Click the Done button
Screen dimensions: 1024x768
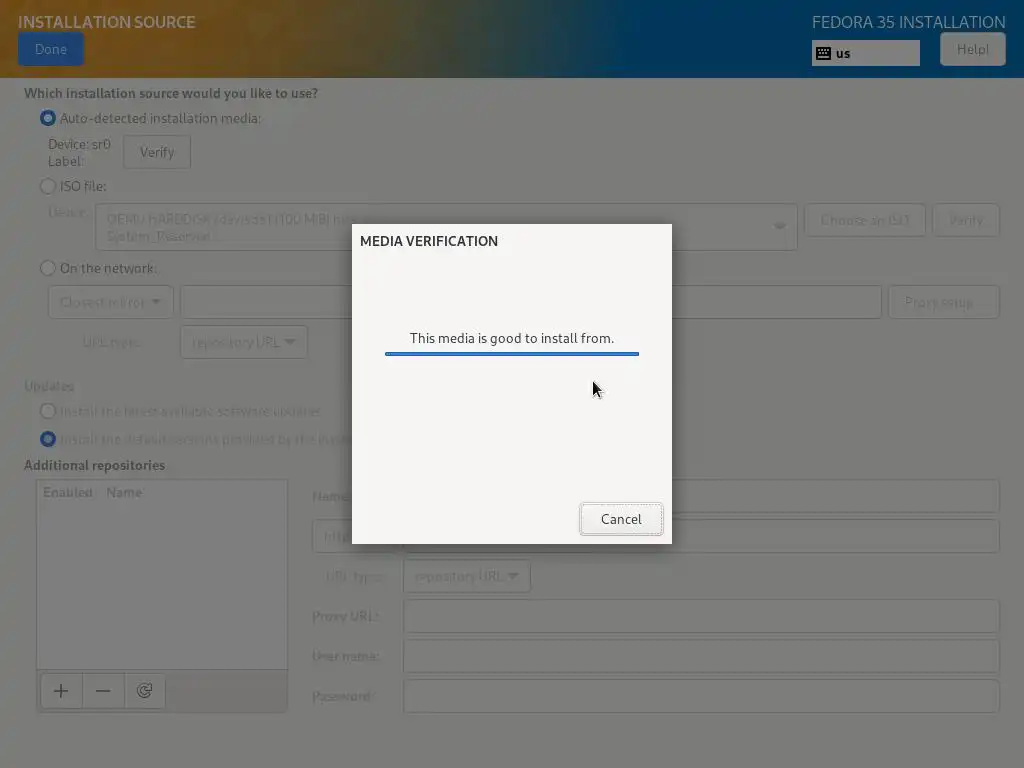click(51, 50)
